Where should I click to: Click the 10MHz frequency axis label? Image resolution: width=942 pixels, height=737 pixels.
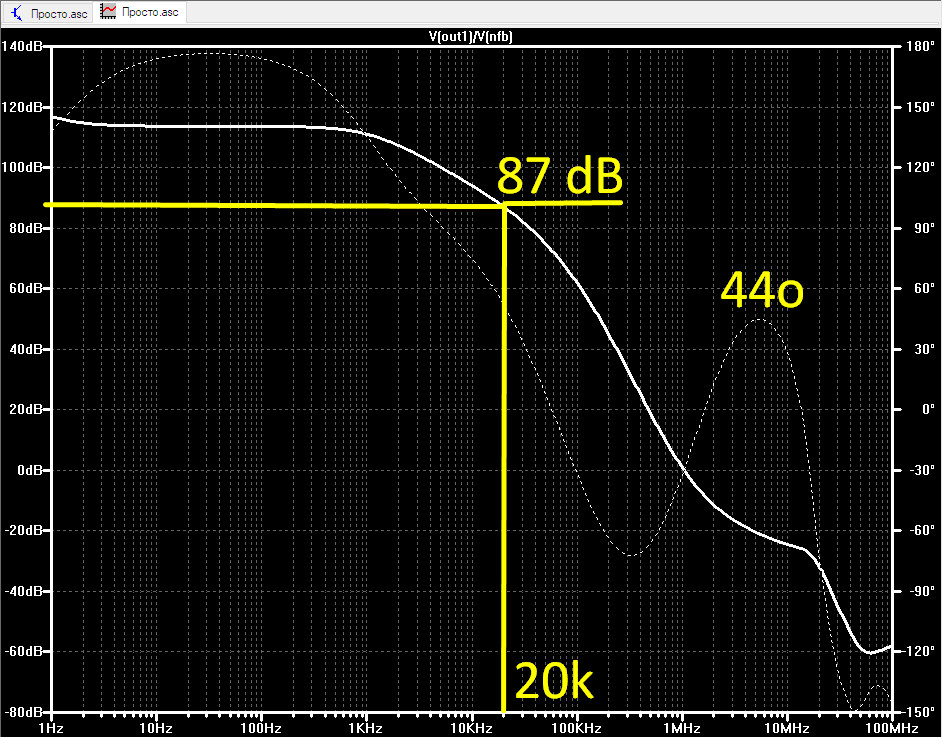tap(786, 729)
